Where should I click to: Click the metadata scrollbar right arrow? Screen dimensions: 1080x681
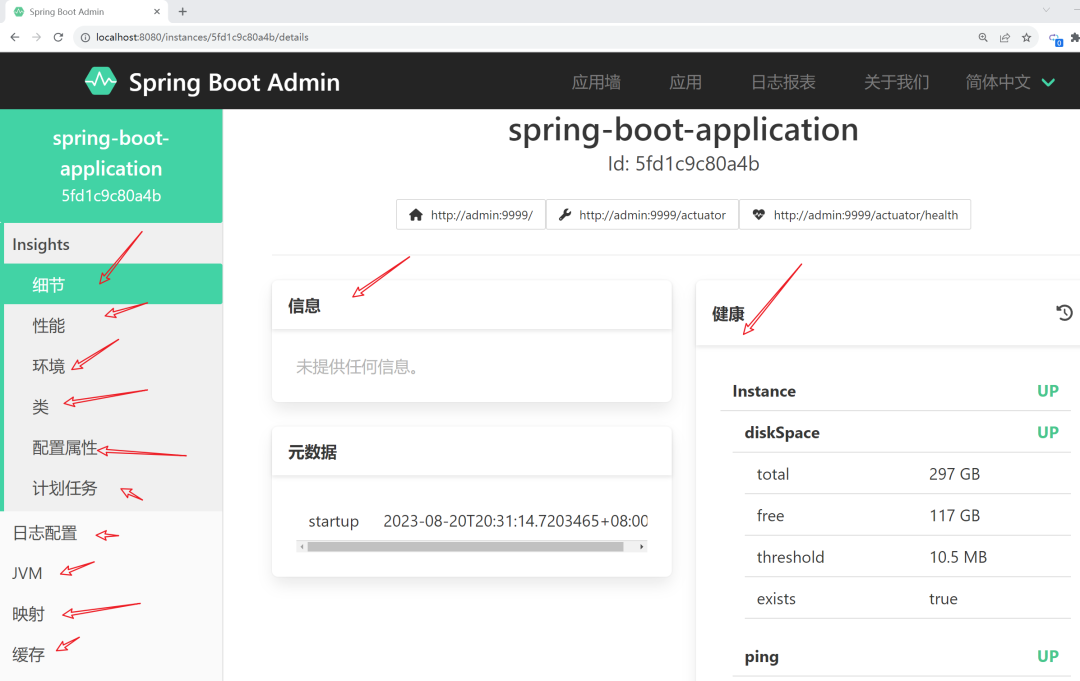(641, 547)
